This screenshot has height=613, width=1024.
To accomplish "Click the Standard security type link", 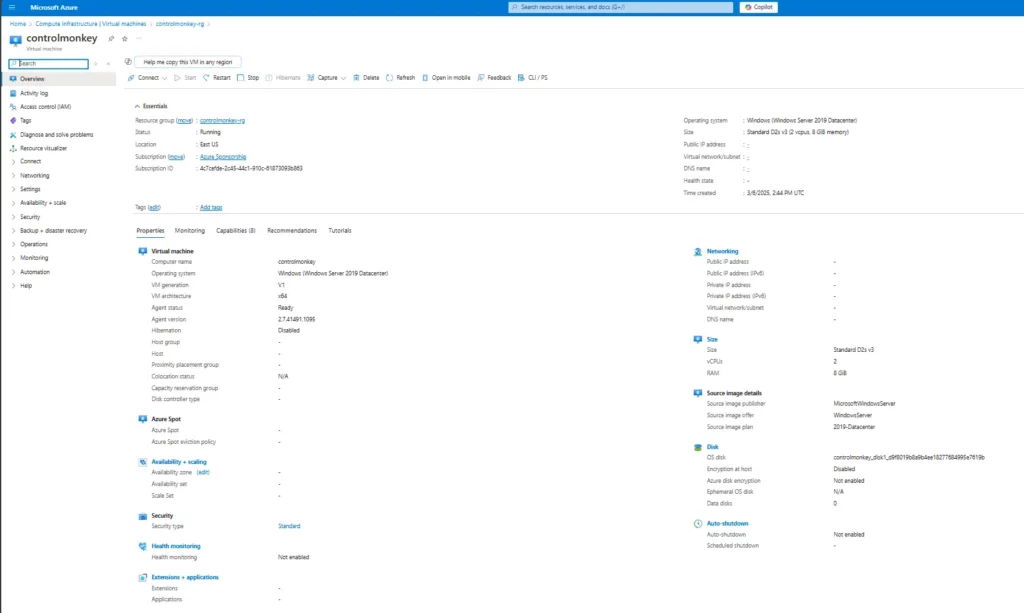I will [289, 526].
